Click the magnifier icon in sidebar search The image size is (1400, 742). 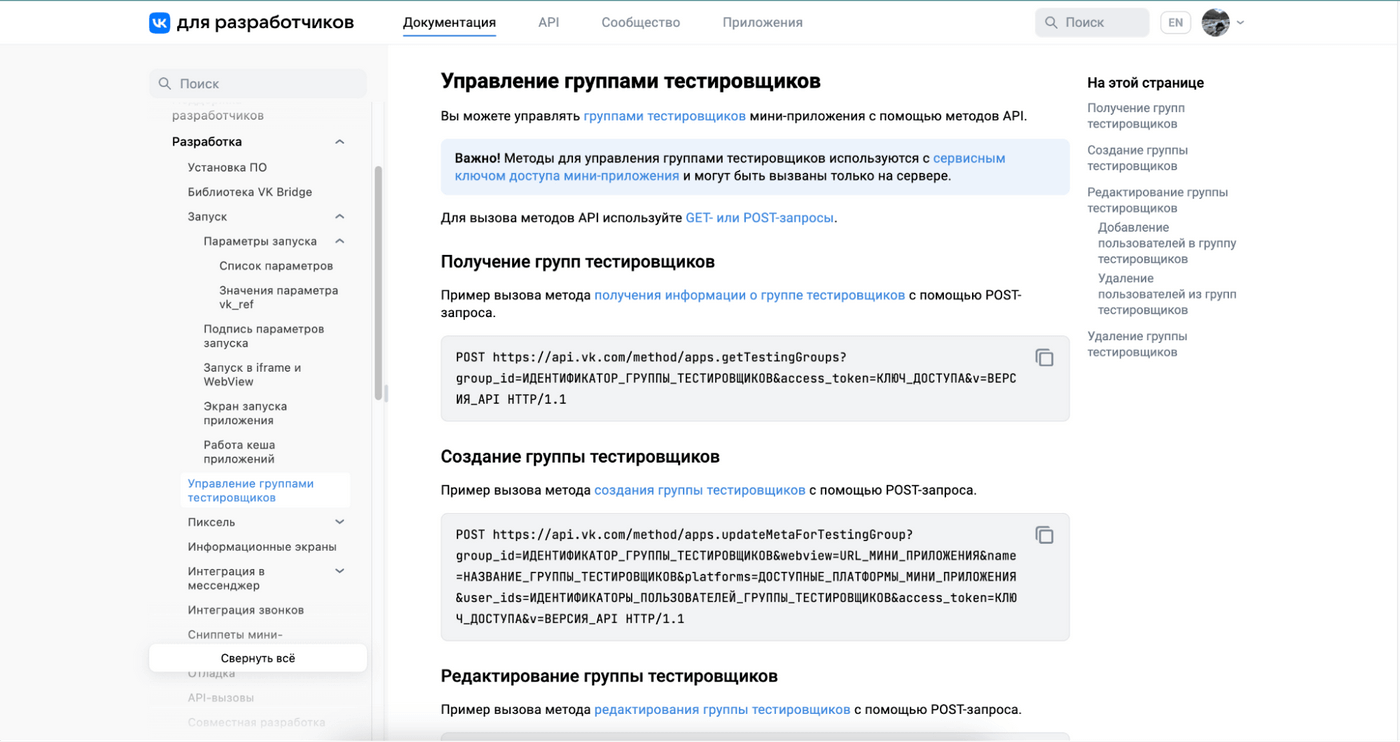click(x=165, y=83)
